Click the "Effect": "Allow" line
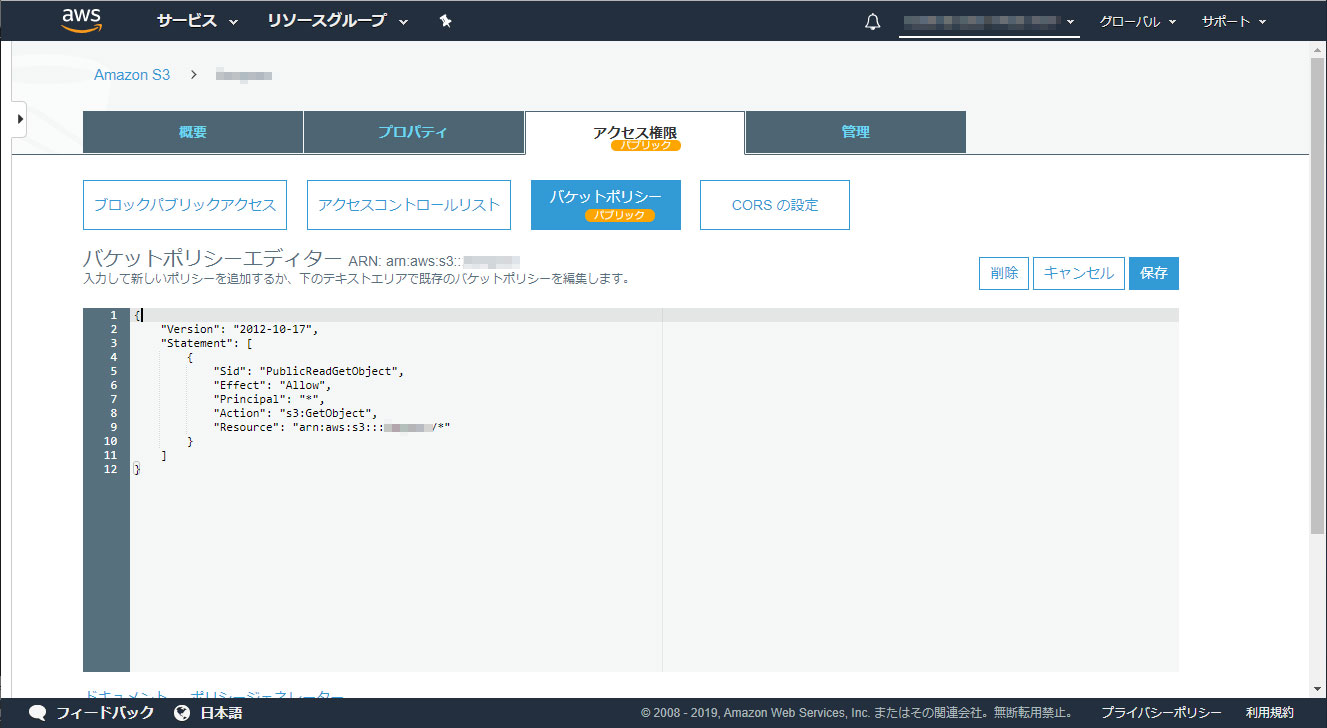The height and width of the screenshot is (728, 1327). (271, 385)
